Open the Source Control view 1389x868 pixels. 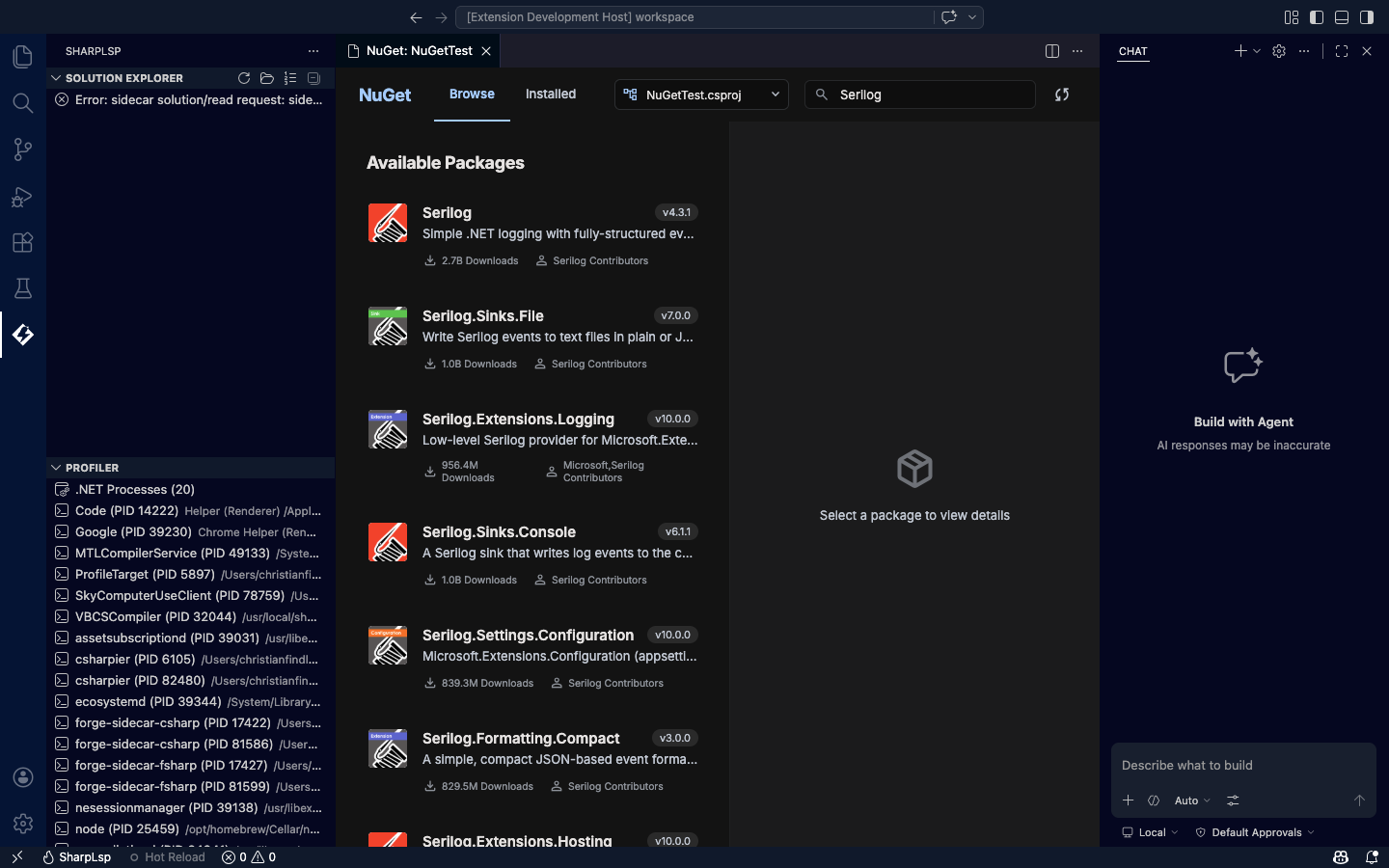(x=23, y=149)
